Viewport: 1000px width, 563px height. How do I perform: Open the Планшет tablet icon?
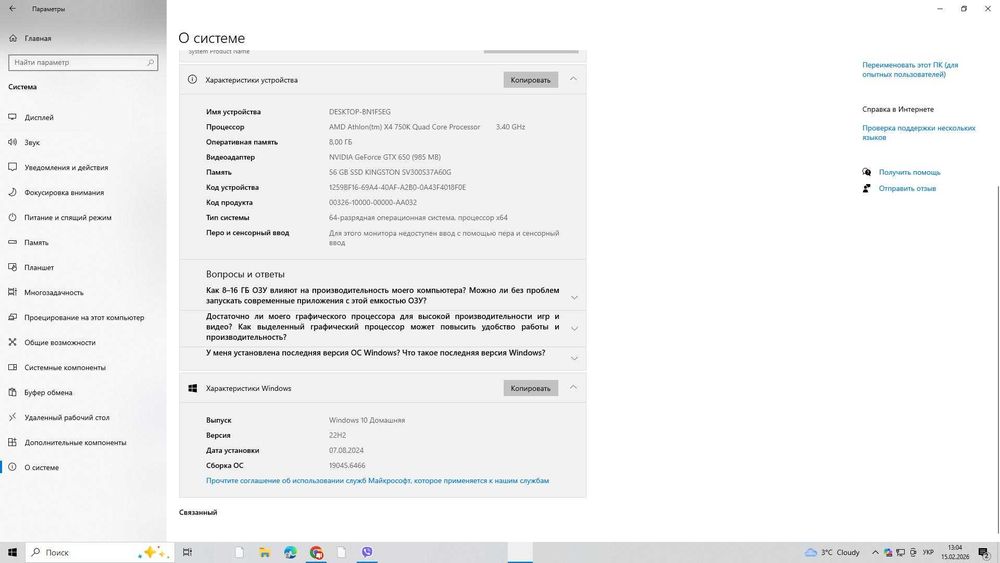click(12, 267)
